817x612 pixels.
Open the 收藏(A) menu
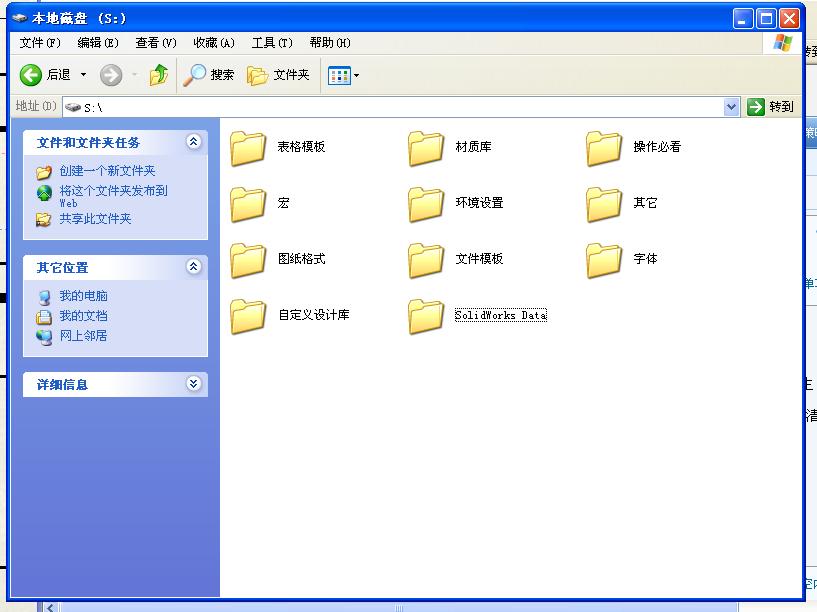214,43
